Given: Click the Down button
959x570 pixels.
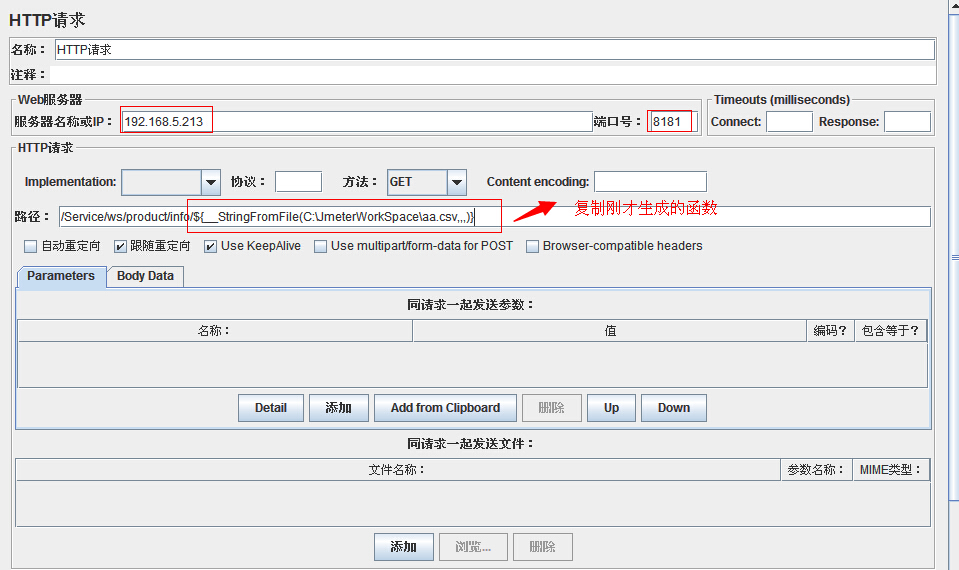Looking at the screenshot, I should (x=673, y=408).
